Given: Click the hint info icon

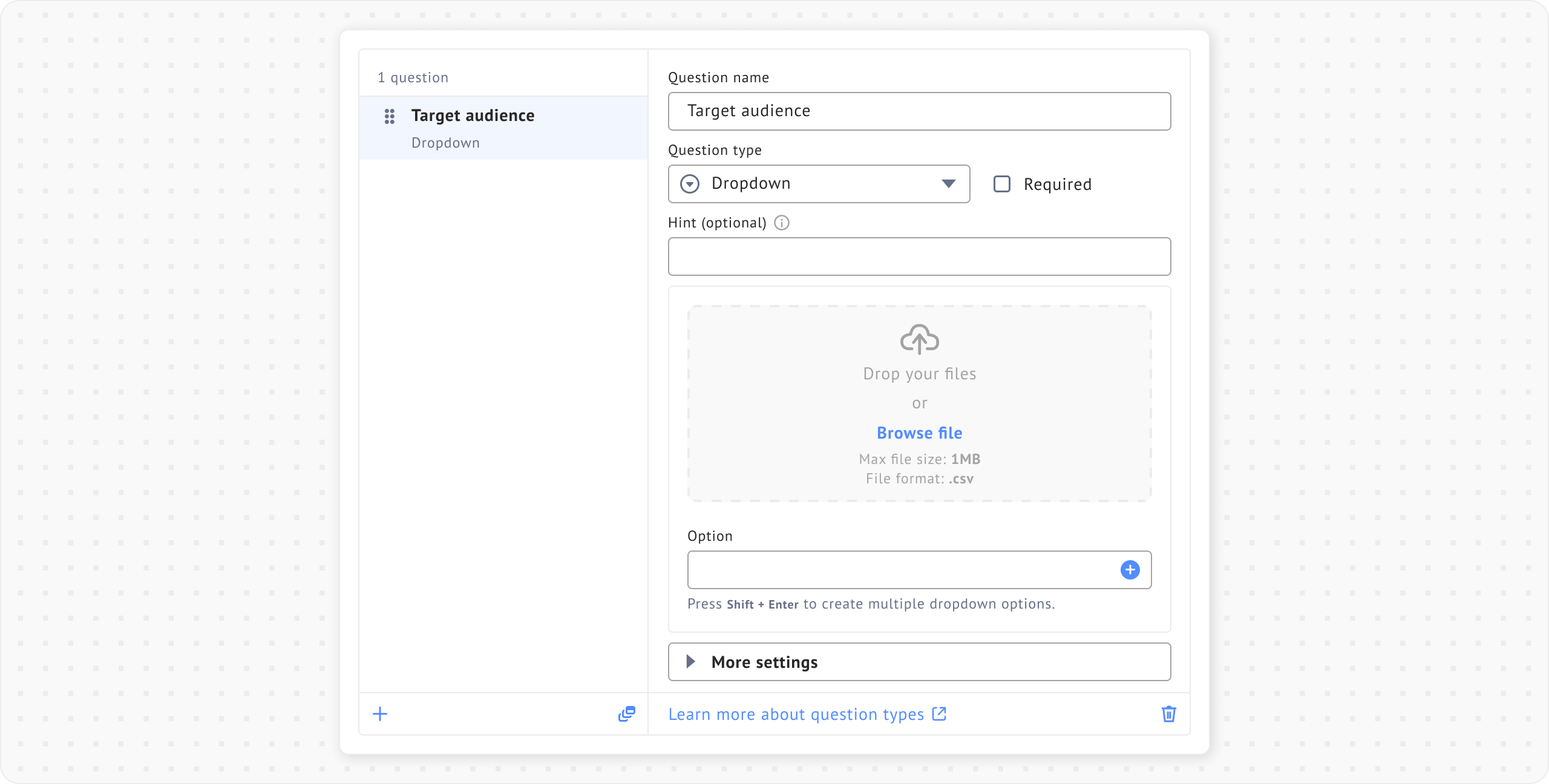Looking at the screenshot, I should click(x=782, y=223).
